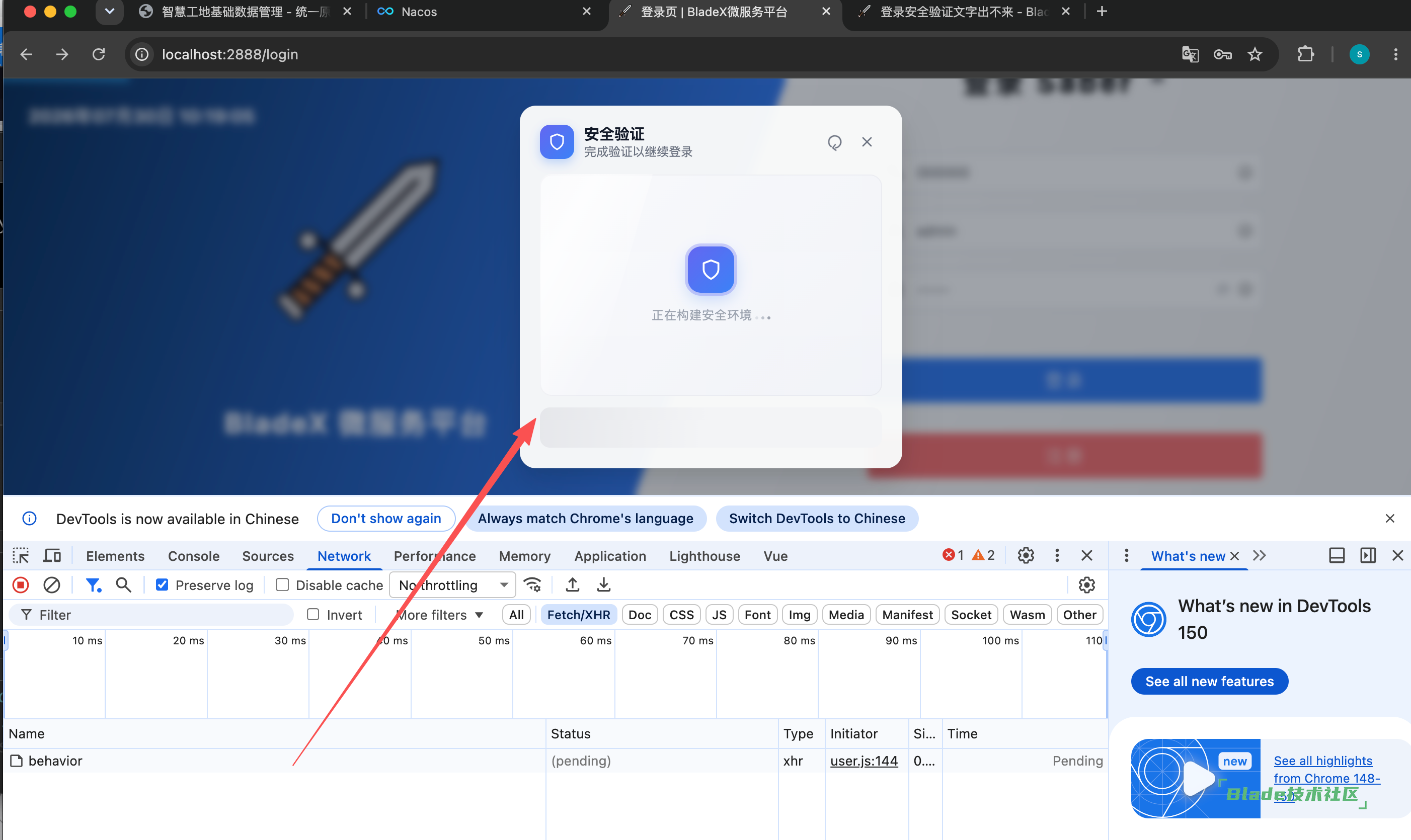Open the Chrome three-dot menu

pyautogui.click(x=1396, y=54)
